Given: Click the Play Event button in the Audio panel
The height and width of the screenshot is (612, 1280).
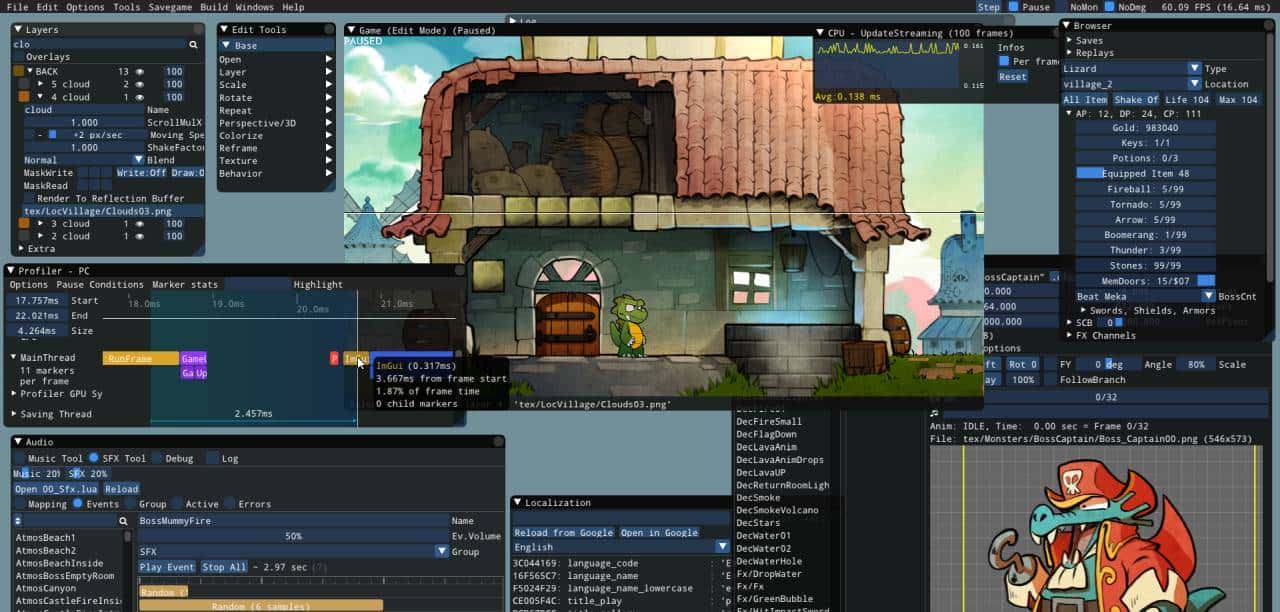Looking at the screenshot, I should pos(166,566).
